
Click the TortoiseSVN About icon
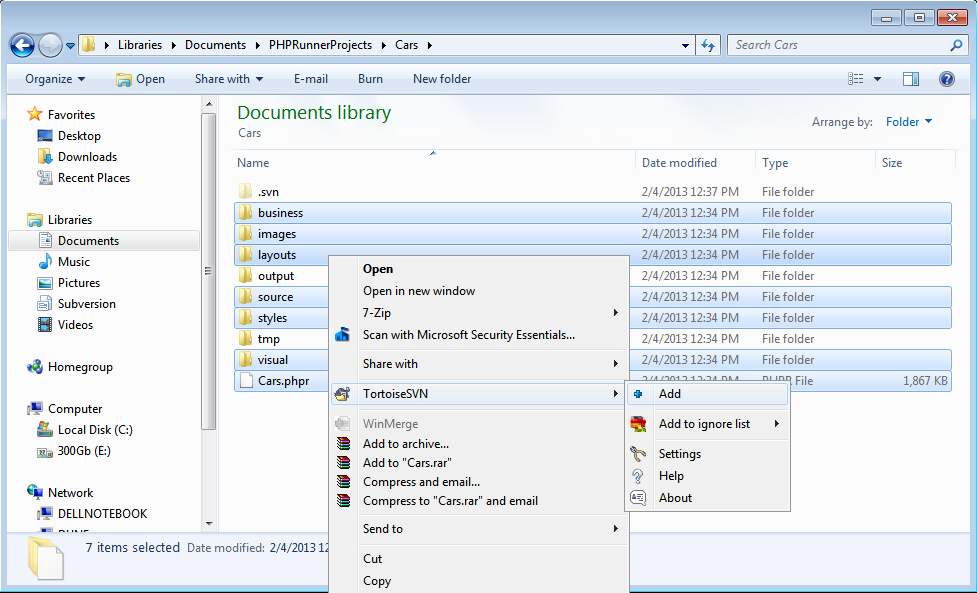[x=638, y=498]
